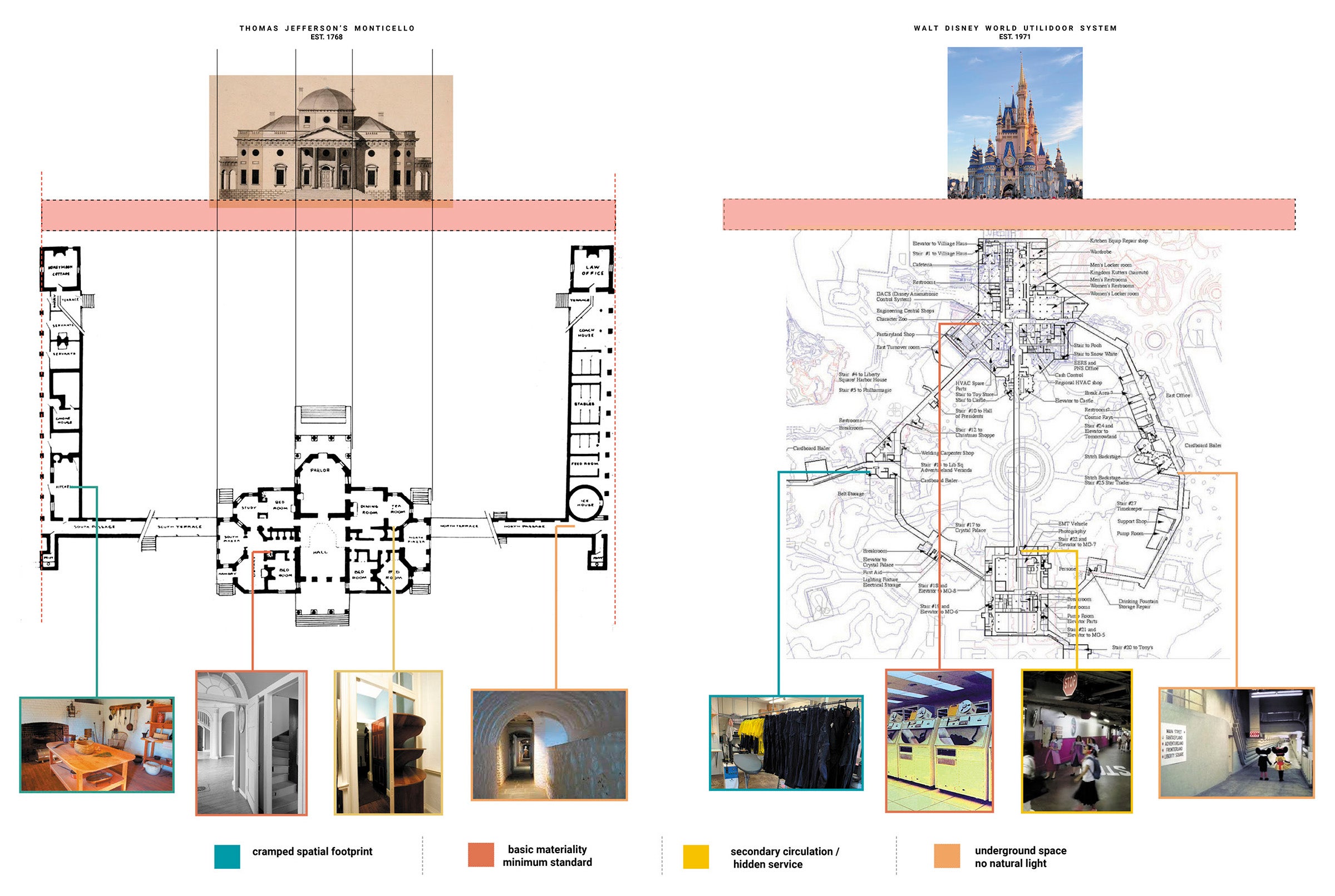Click the 'EST. 1971' subtitle
1335x896 pixels.
(x=1015, y=37)
